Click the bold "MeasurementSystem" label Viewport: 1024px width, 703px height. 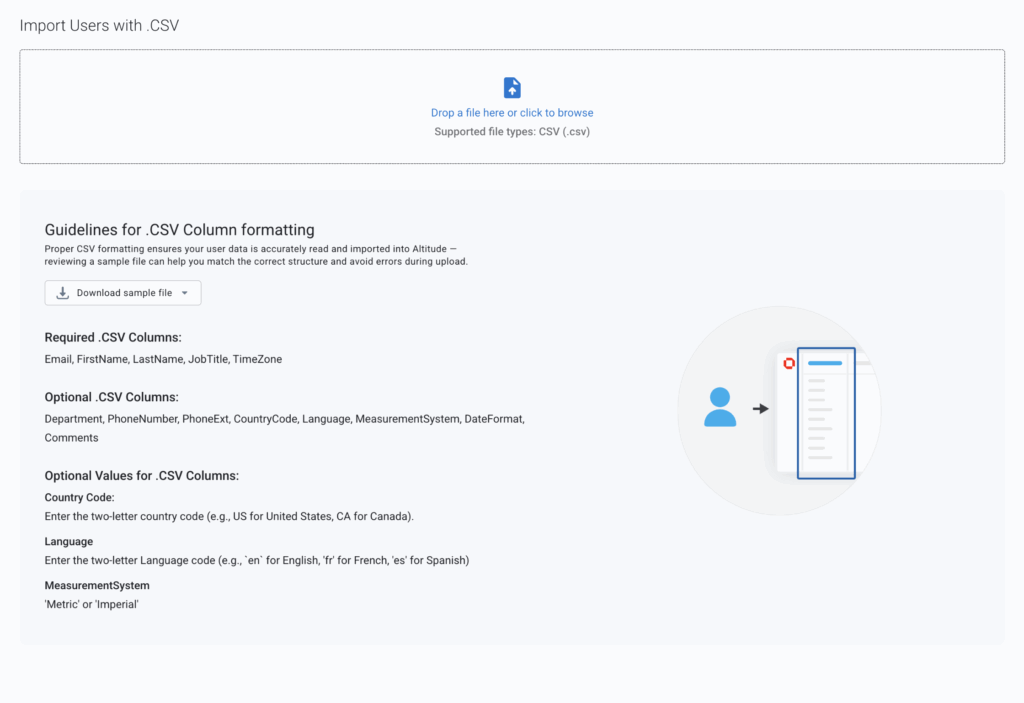click(x=97, y=585)
